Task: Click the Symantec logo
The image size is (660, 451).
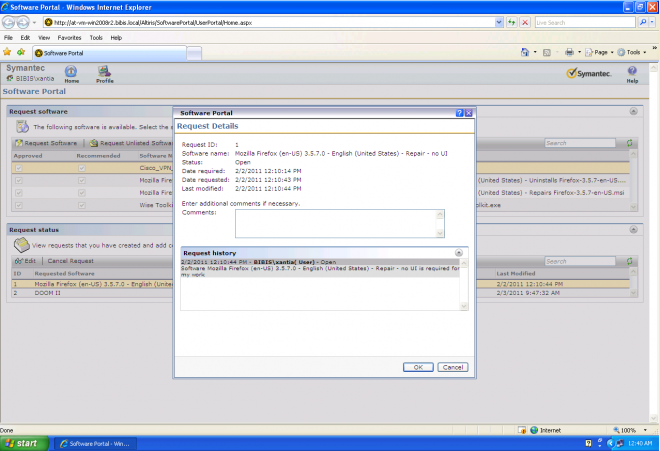Action: click(588, 73)
